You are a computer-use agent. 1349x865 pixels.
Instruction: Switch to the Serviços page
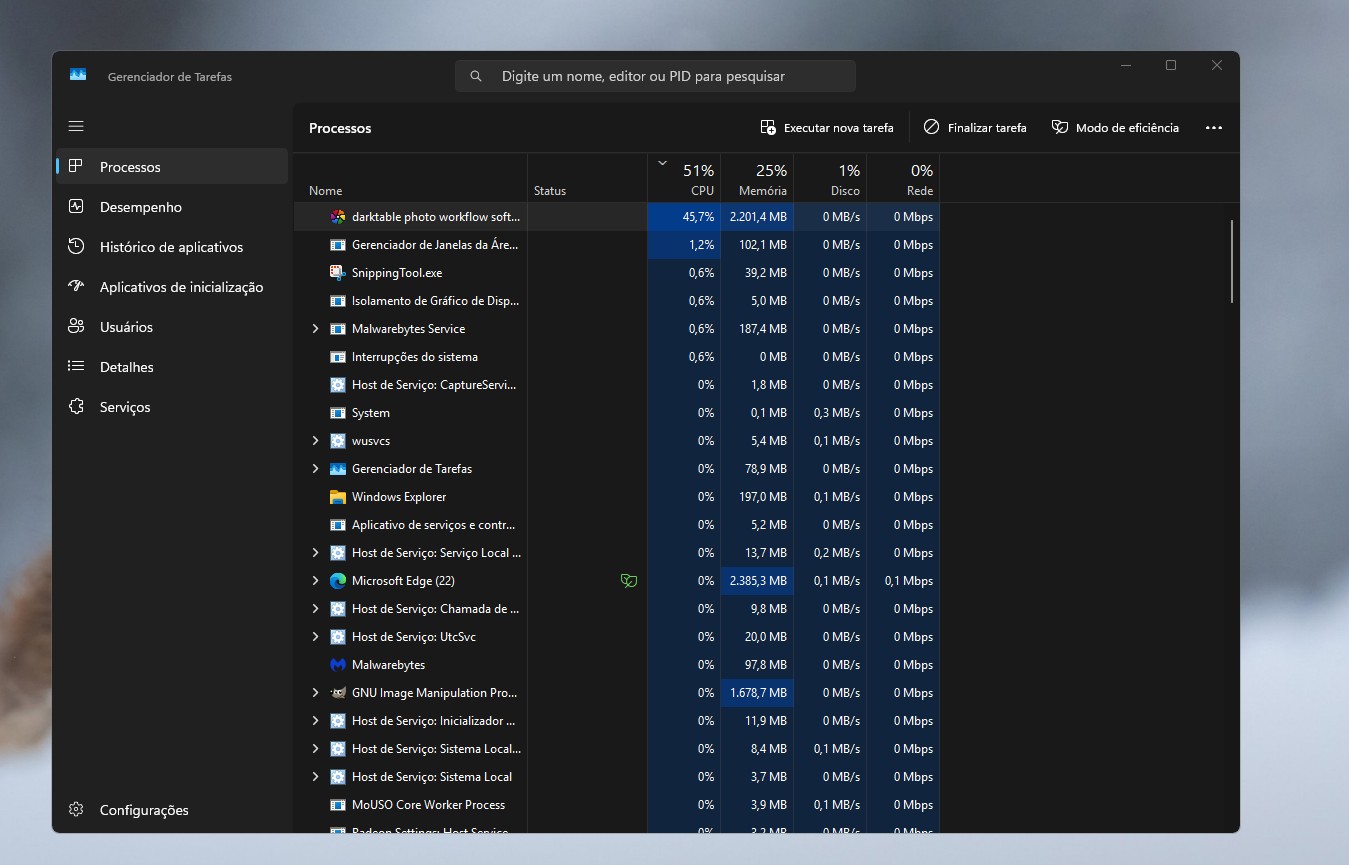coord(125,407)
